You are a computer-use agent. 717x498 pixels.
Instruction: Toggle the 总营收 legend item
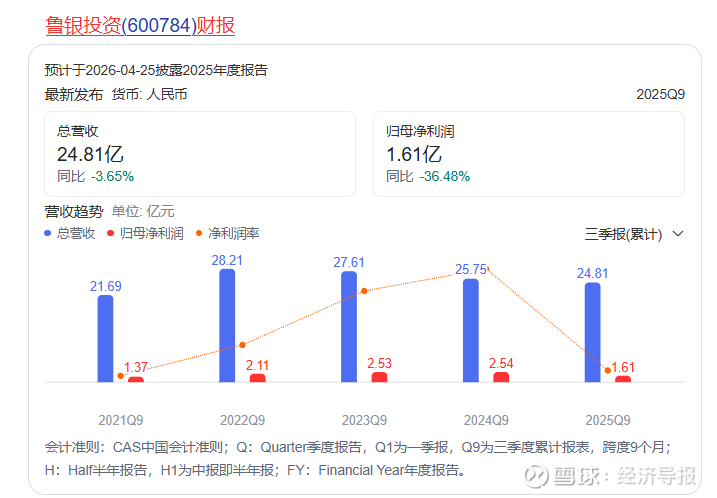point(70,233)
